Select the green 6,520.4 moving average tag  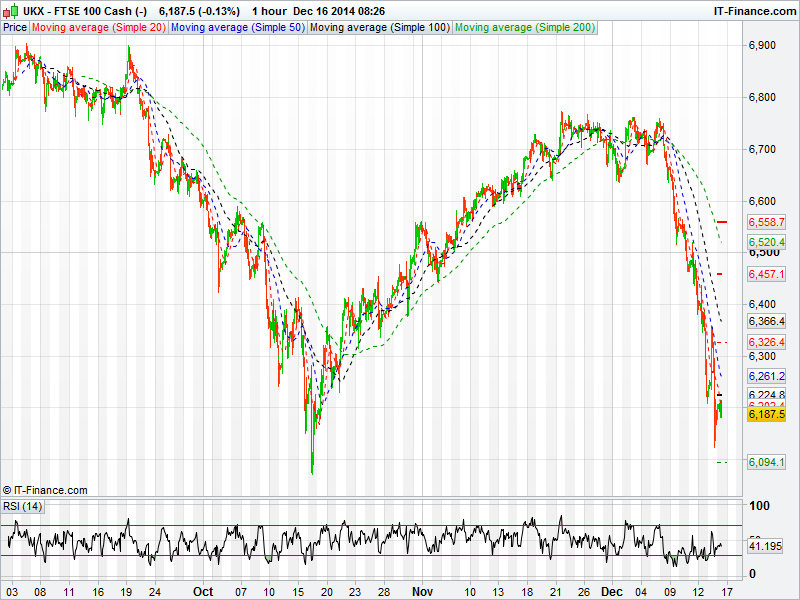(767, 242)
